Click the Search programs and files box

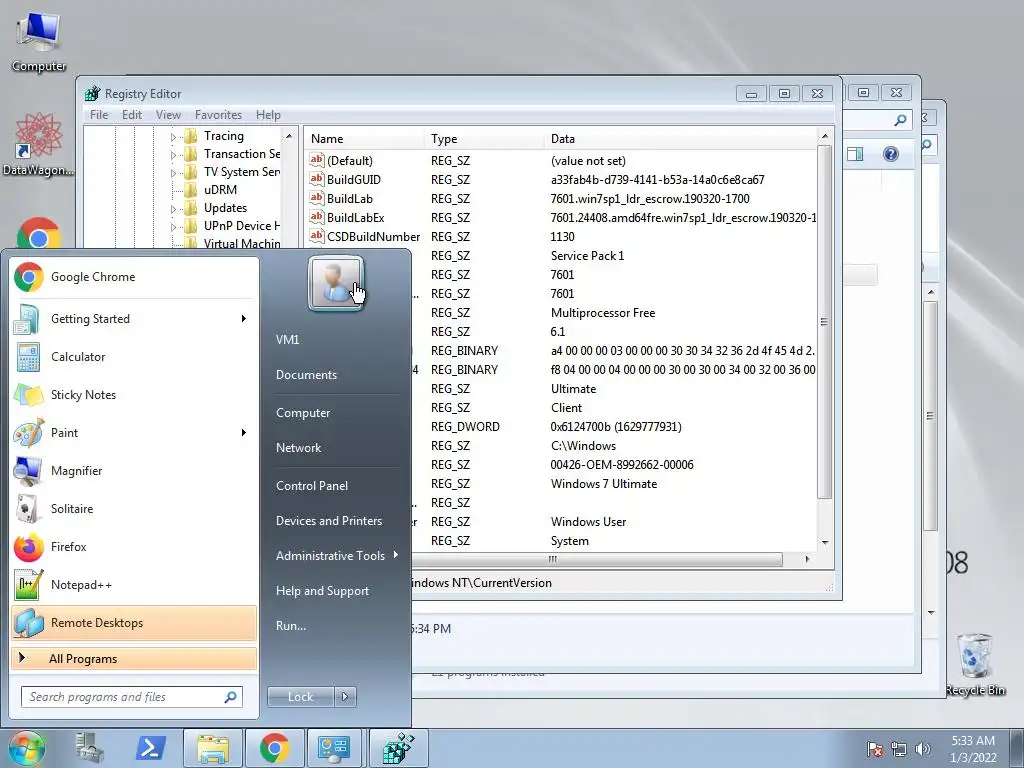[131, 697]
